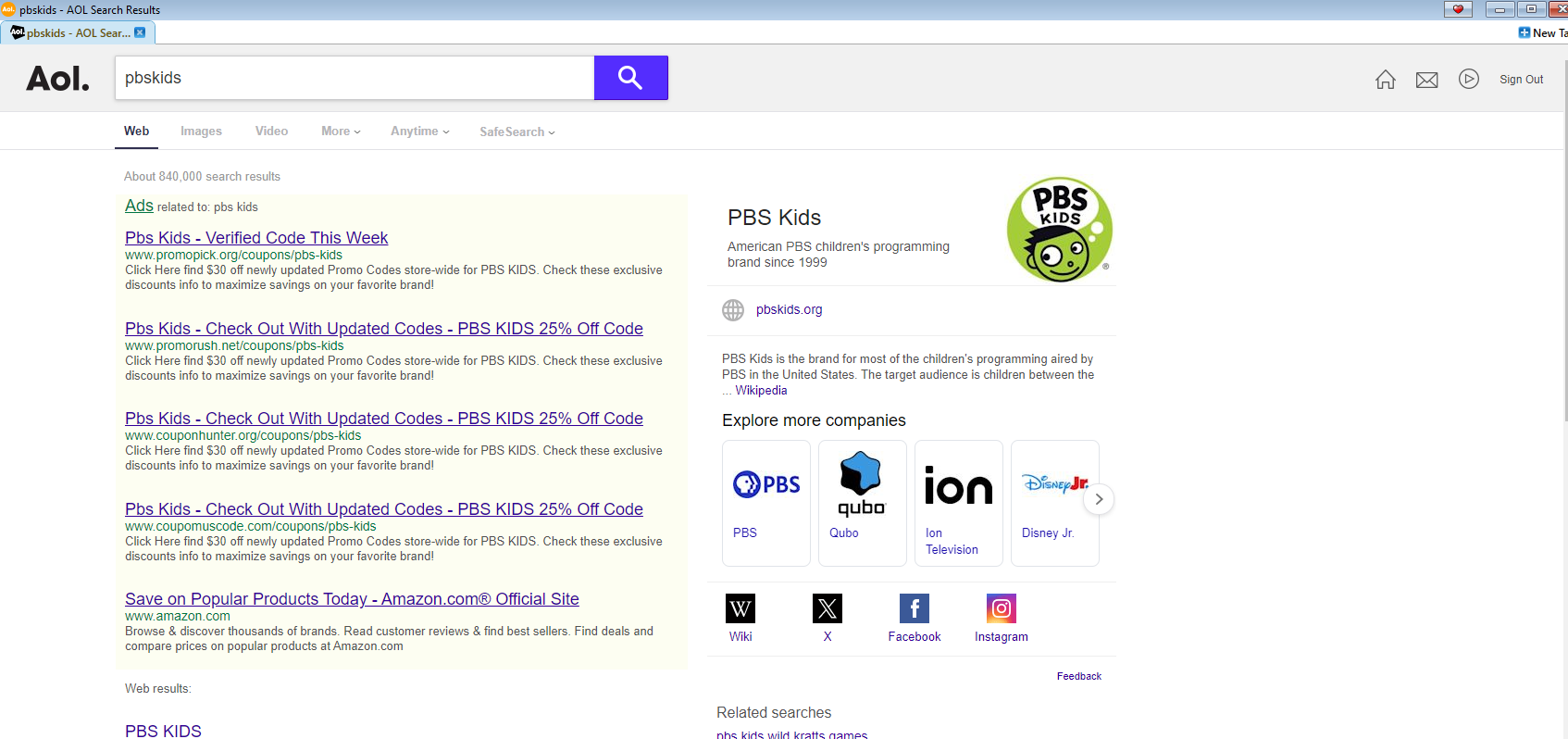Open the Facebook social icon

(915, 608)
